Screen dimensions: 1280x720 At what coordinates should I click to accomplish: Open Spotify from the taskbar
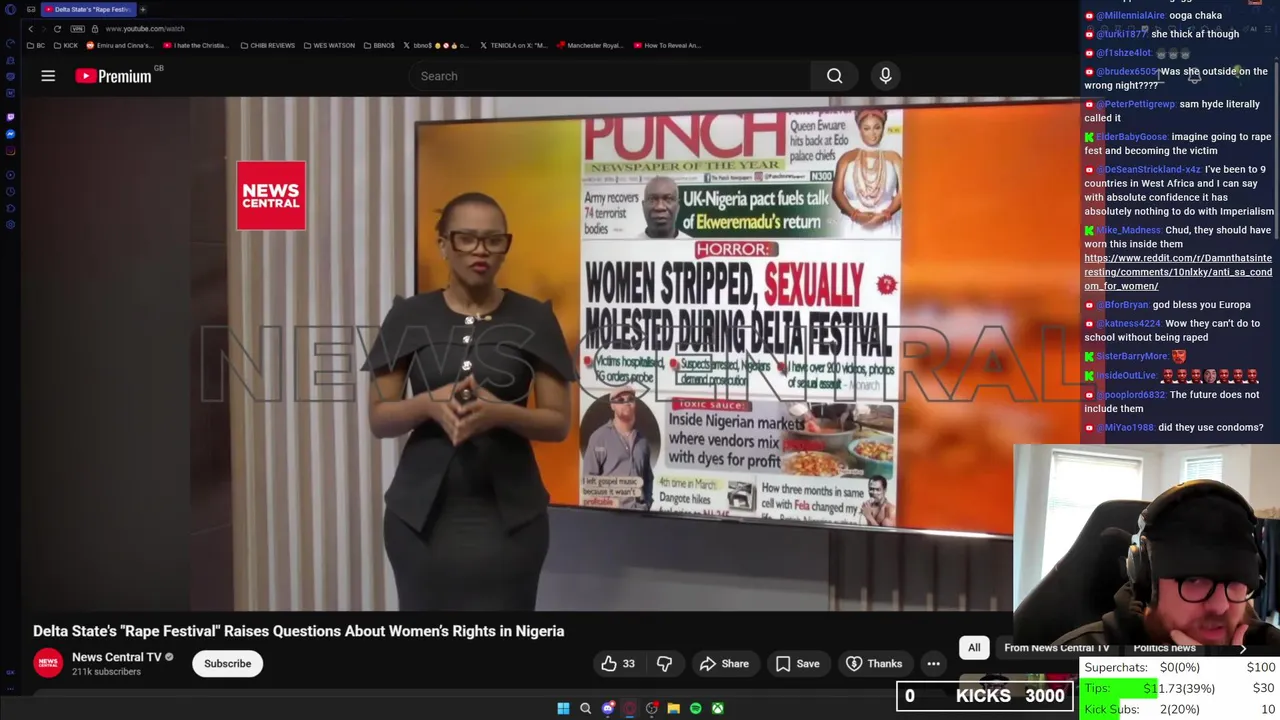click(x=695, y=709)
